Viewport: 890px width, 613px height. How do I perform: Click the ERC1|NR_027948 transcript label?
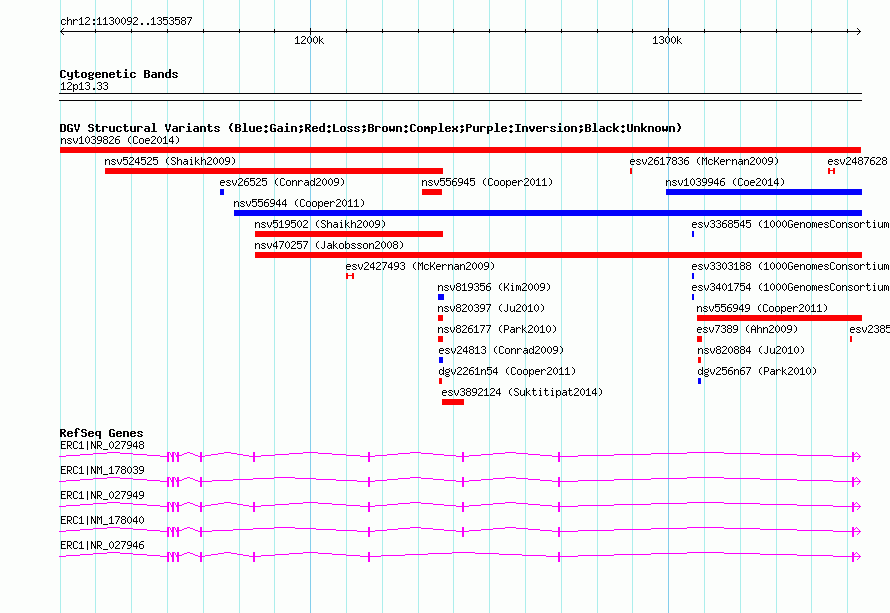coord(102,446)
